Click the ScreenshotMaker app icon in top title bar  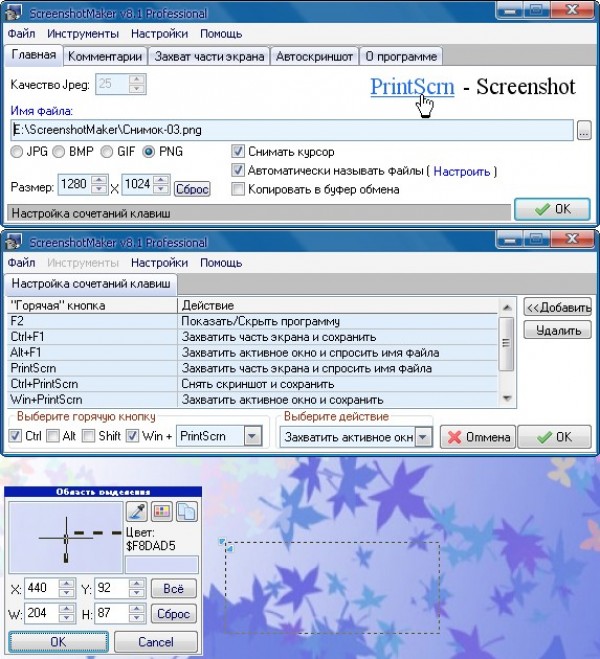point(13,13)
